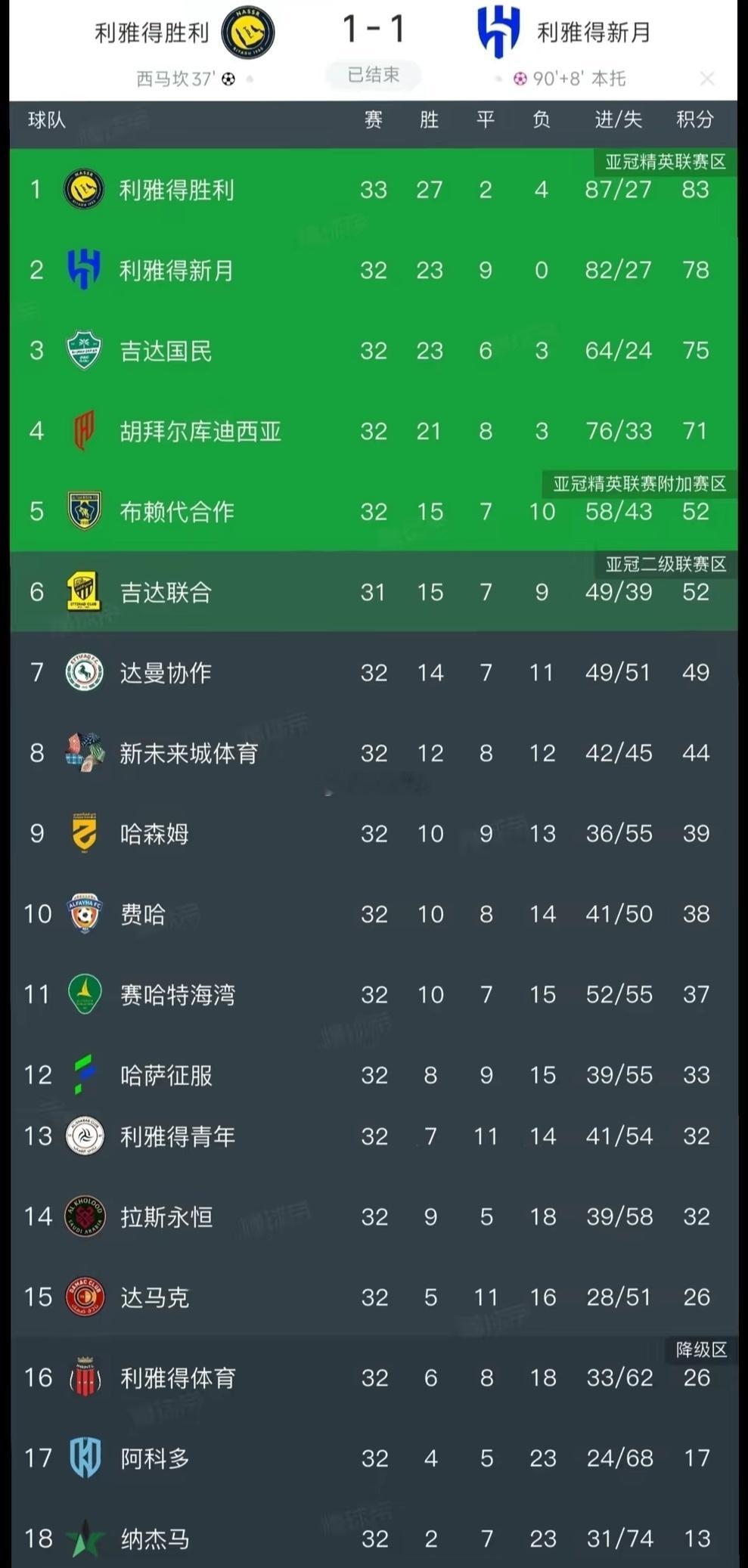The height and width of the screenshot is (1568, 748).
Task: Close the match header banner
Action: click(x=707, y=79)
